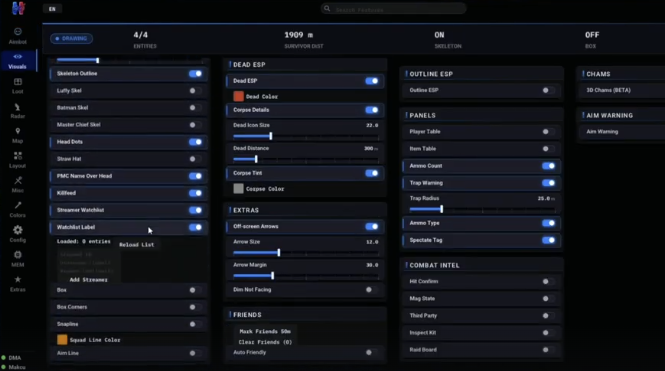This screenshot has width=665, height=371.
Task: Click the EN language selector
Action: point(52,9)
